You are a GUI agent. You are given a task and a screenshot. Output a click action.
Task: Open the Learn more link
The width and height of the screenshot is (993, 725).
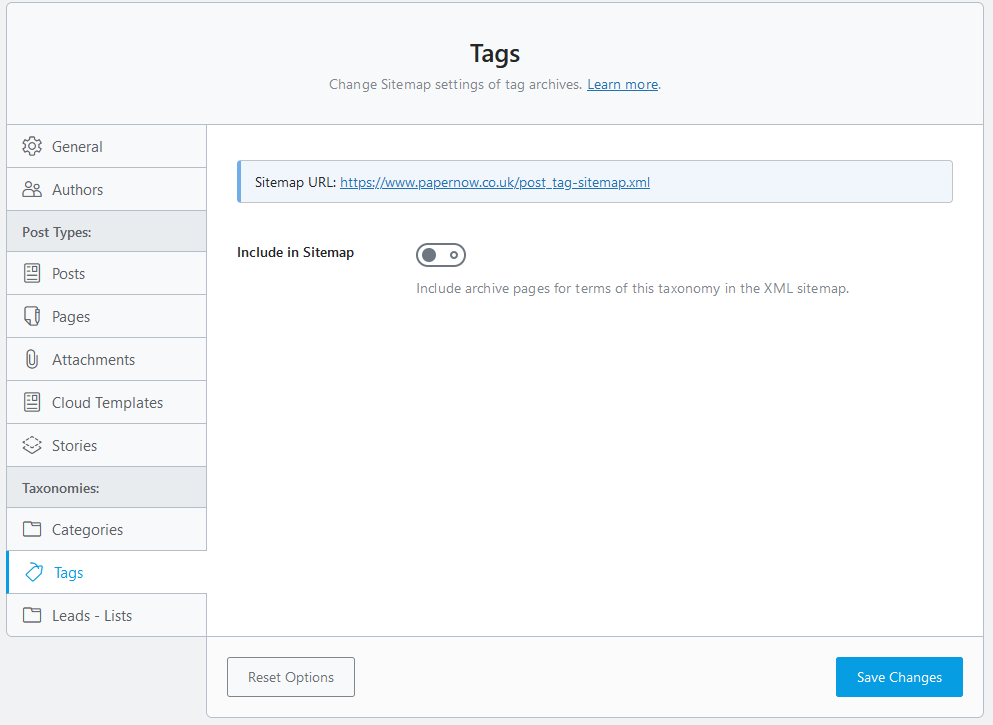(622, 85)
